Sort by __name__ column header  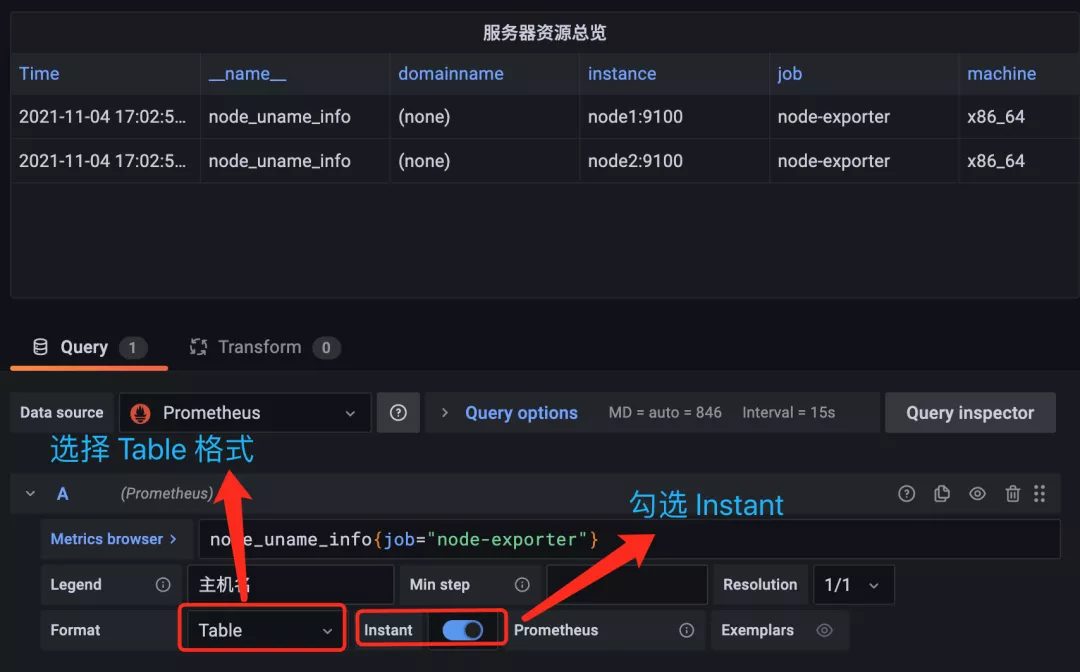coord(247,74)
